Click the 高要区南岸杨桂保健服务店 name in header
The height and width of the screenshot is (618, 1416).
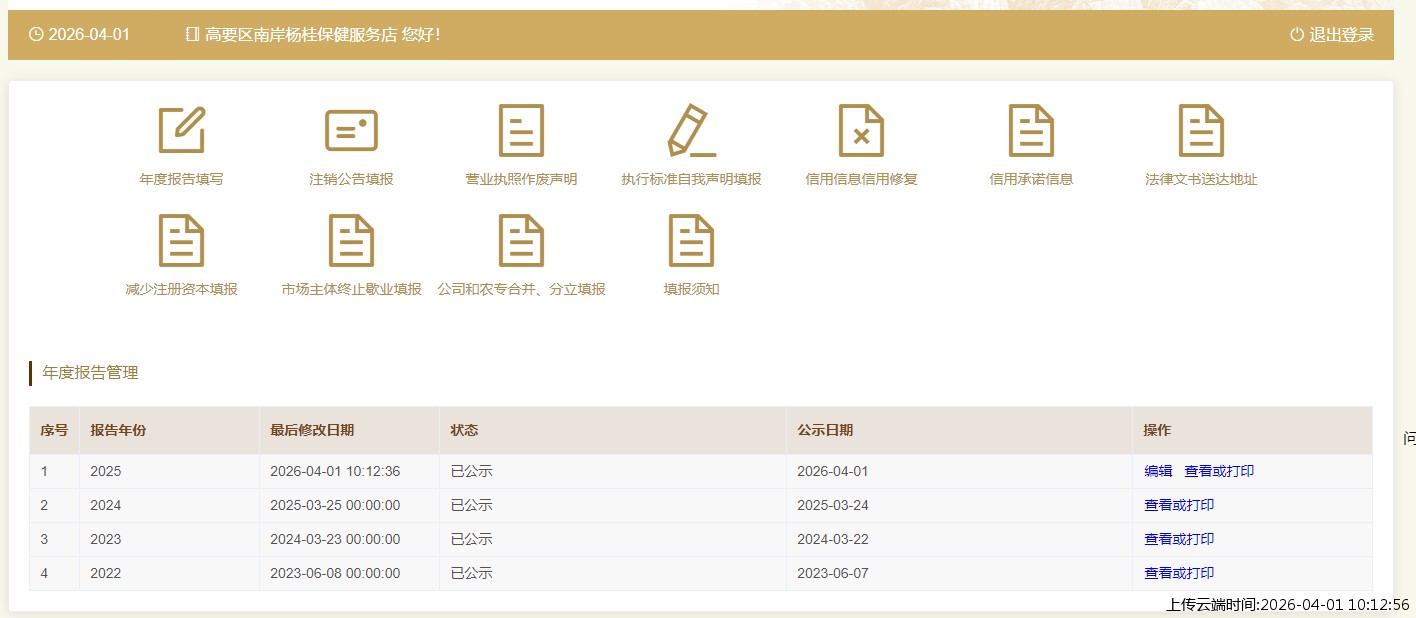pyautogui.click(x=301, y=35)
